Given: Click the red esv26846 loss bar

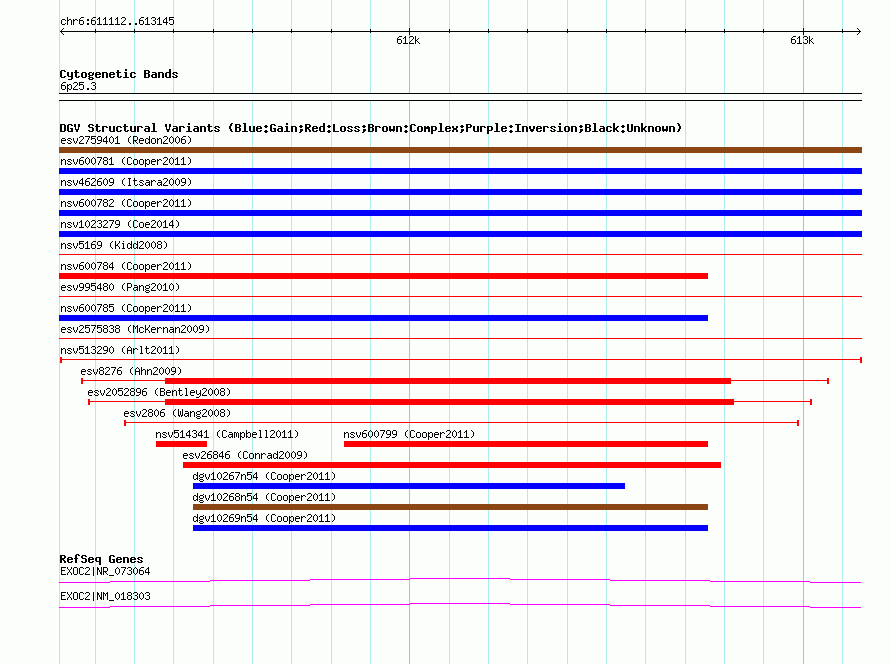Looking at the screenshot, I should click(452, 465).
